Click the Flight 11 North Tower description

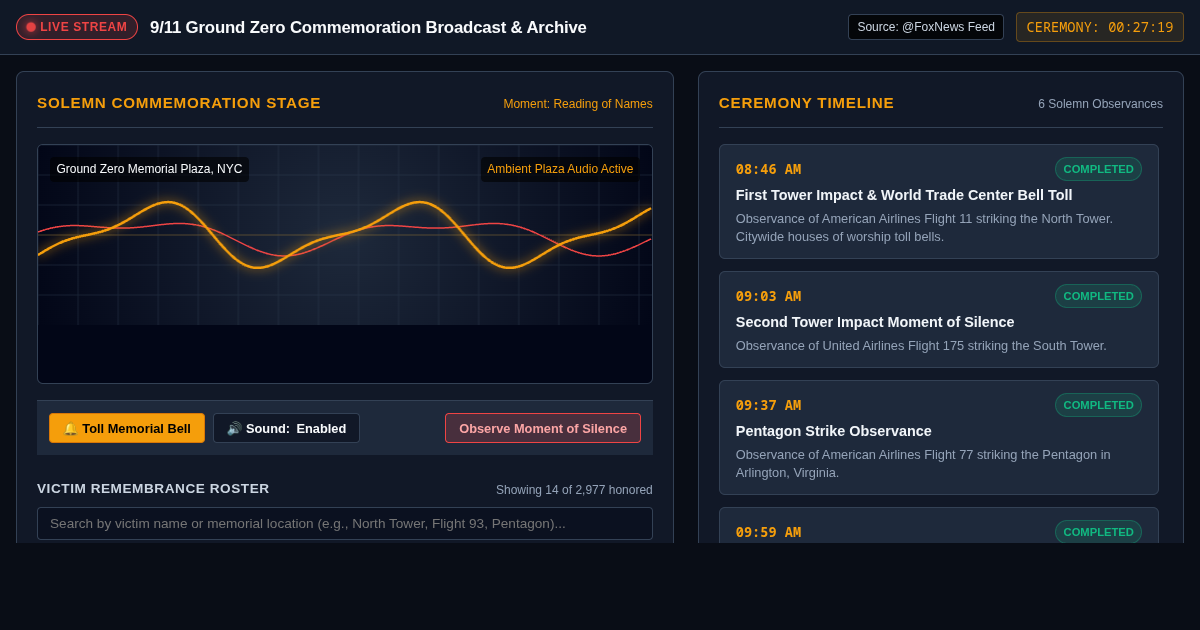pyautogui.click(x=924, y=228)
